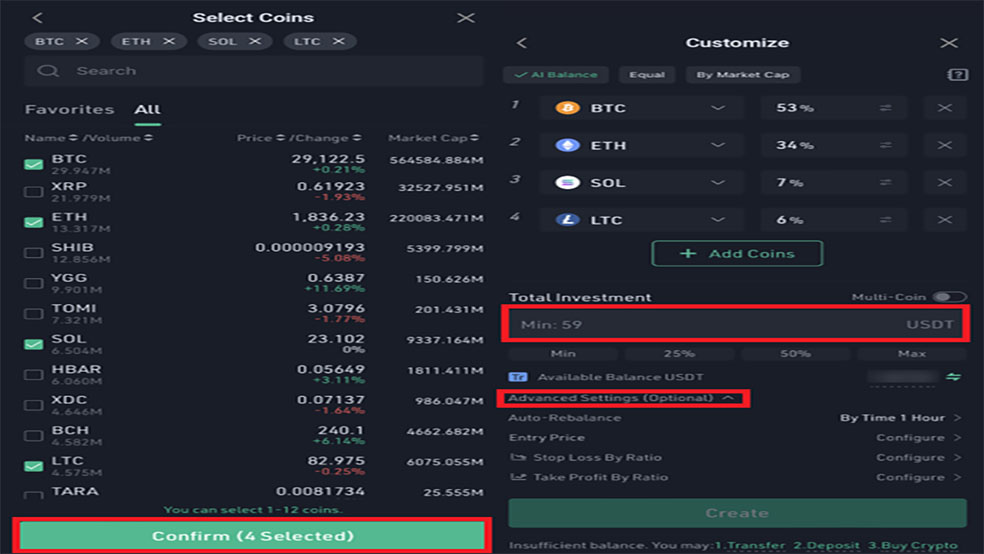The height and width of the screenshot is (554, 984).
Task: Focus the coin Search field
Action: (254, 70)
